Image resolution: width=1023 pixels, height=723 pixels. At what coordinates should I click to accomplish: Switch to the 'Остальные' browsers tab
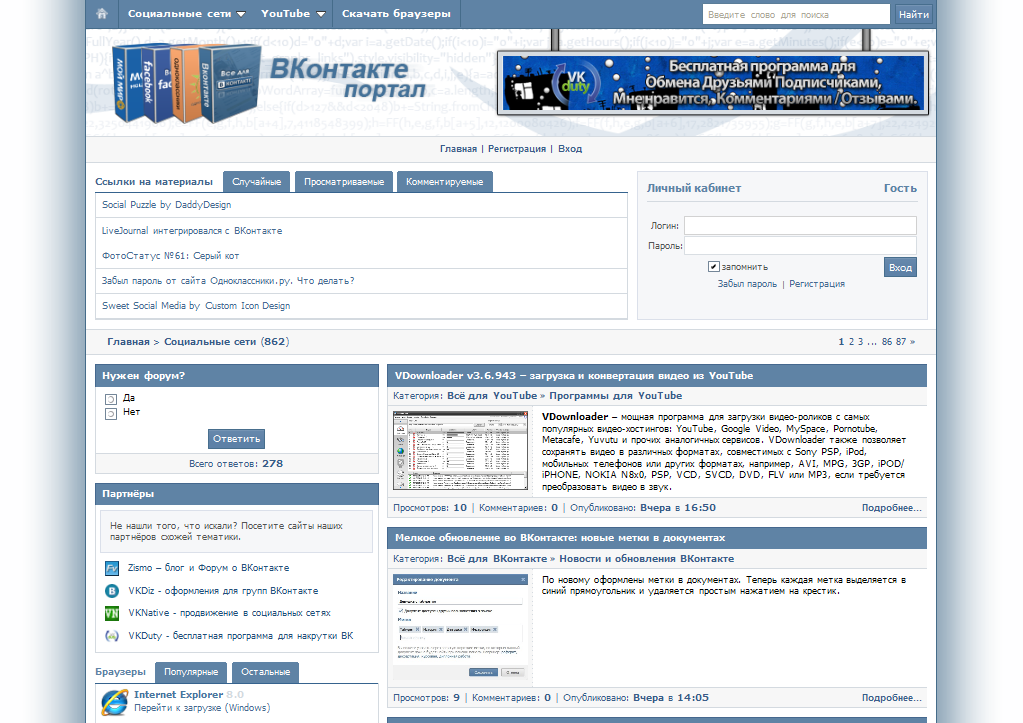tap(266, 672)
